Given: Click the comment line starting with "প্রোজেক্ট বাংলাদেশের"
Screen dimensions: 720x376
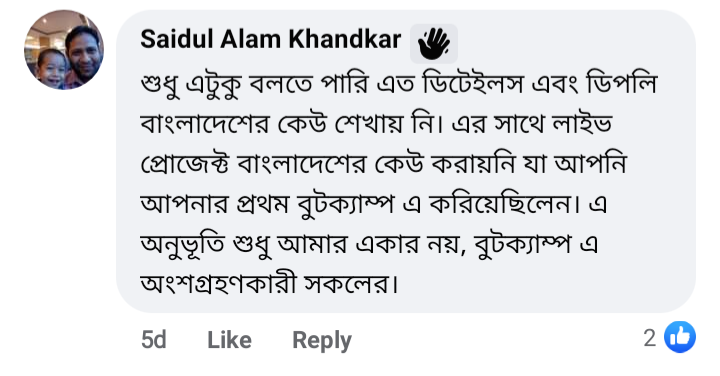Looking at the screenshot, I should 383,165.
